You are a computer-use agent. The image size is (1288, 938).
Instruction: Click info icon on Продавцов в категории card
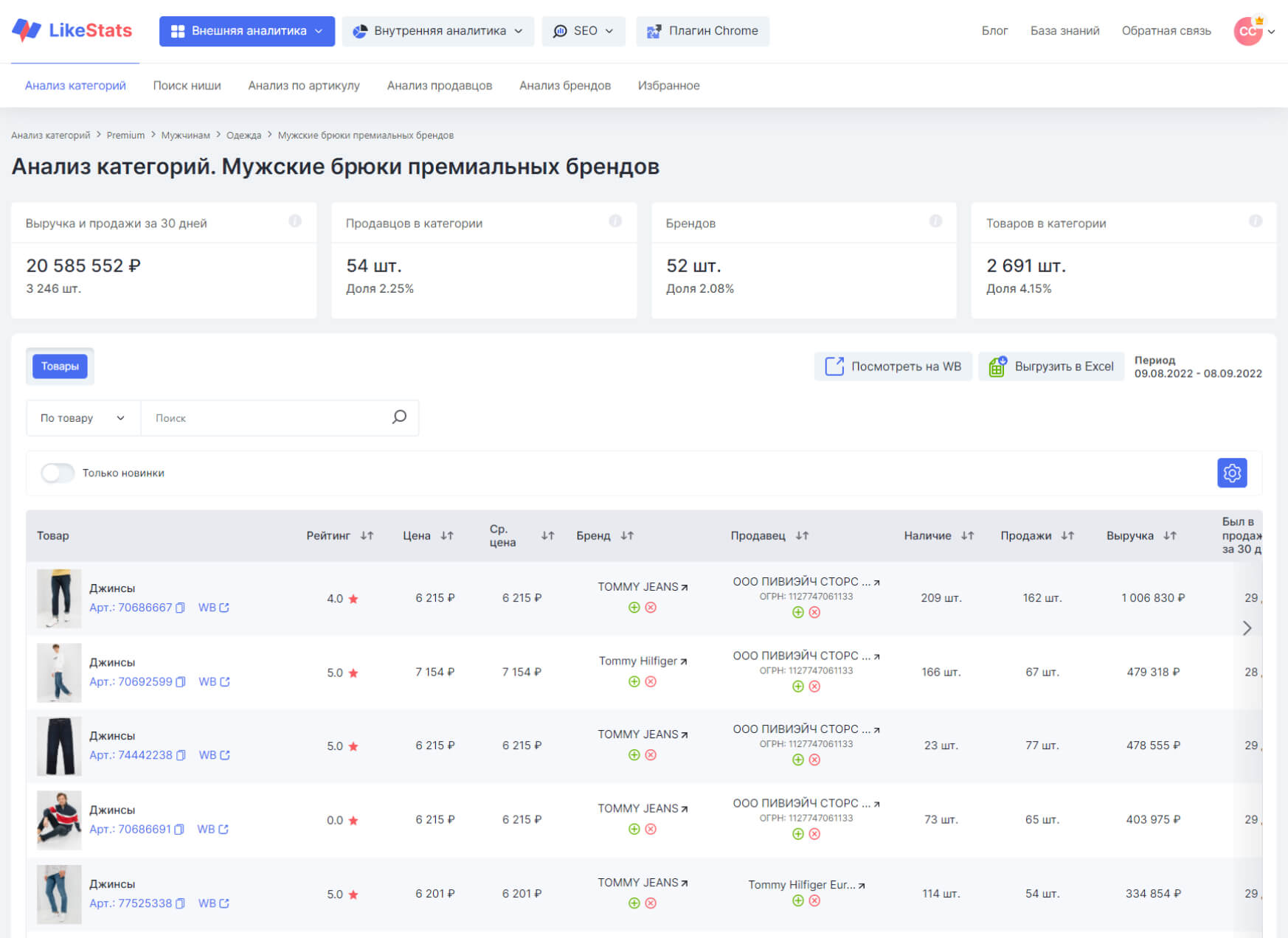615,221
